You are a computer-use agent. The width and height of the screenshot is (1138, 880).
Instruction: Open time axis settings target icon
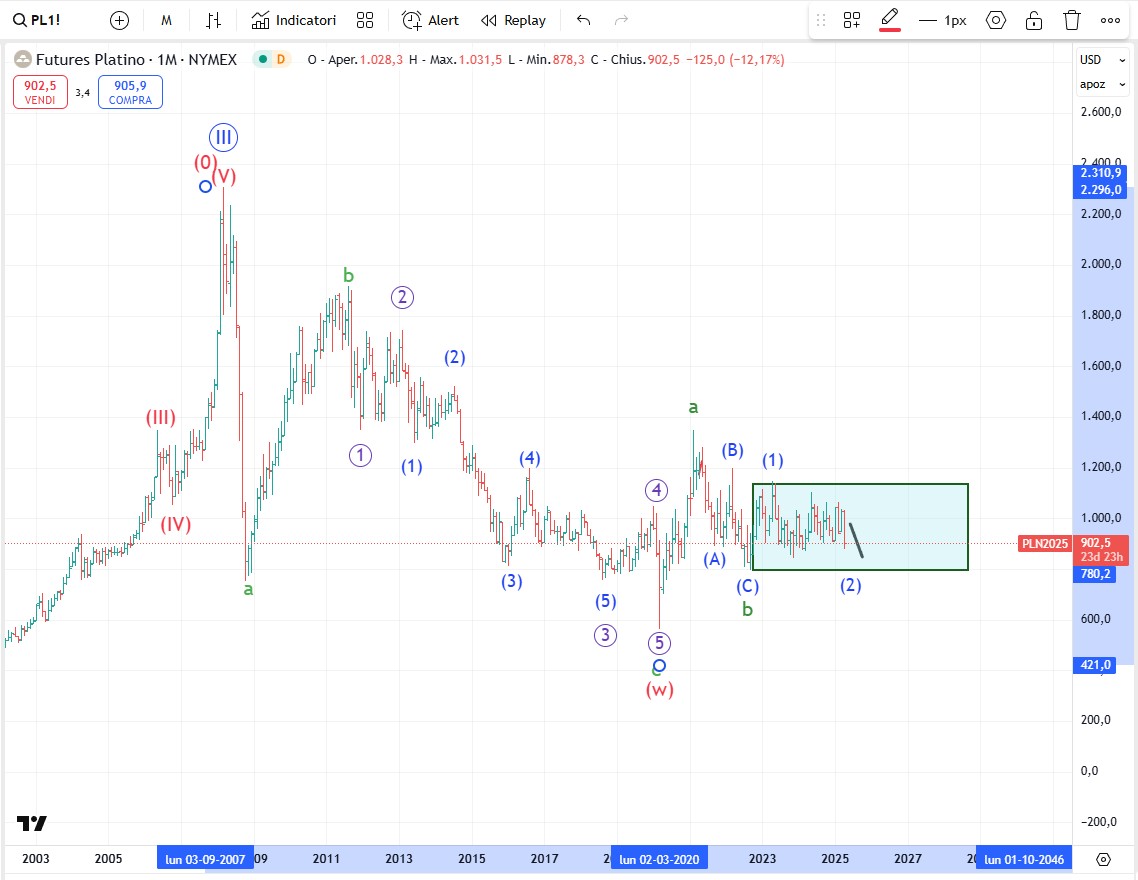tap(1103, 860)
